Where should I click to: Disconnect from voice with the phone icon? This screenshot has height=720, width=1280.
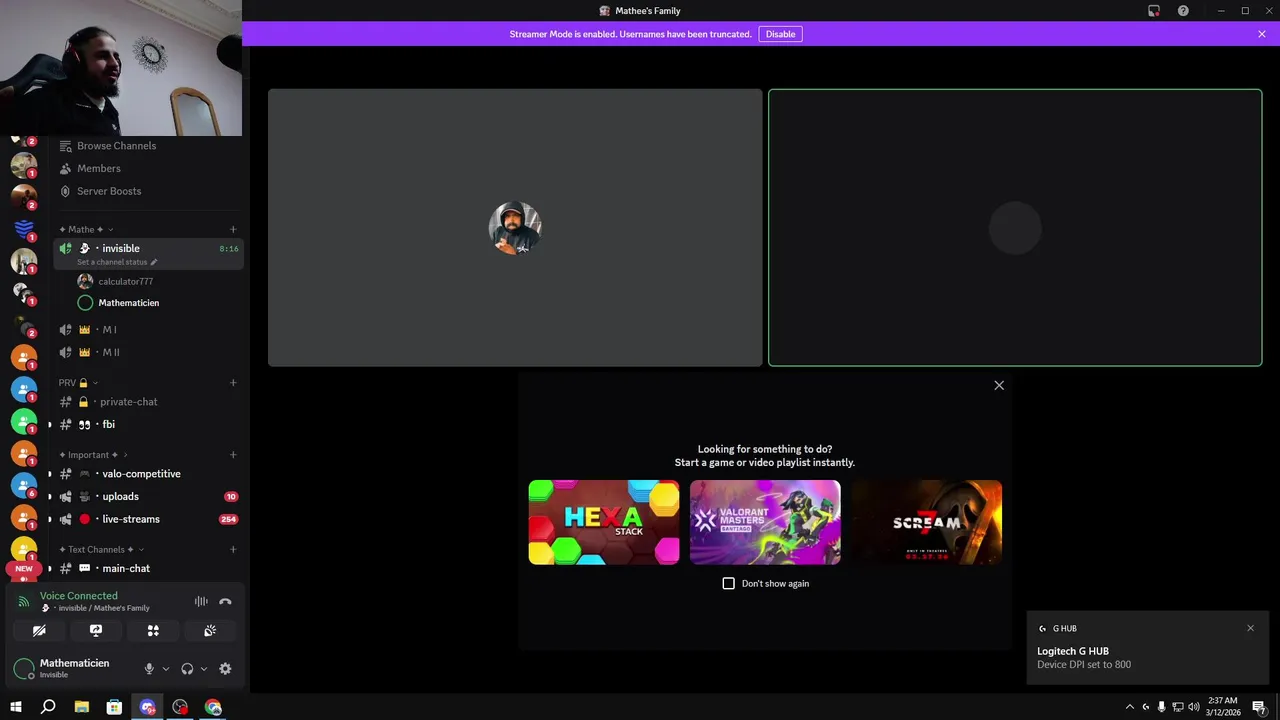(x=225, y=602)
